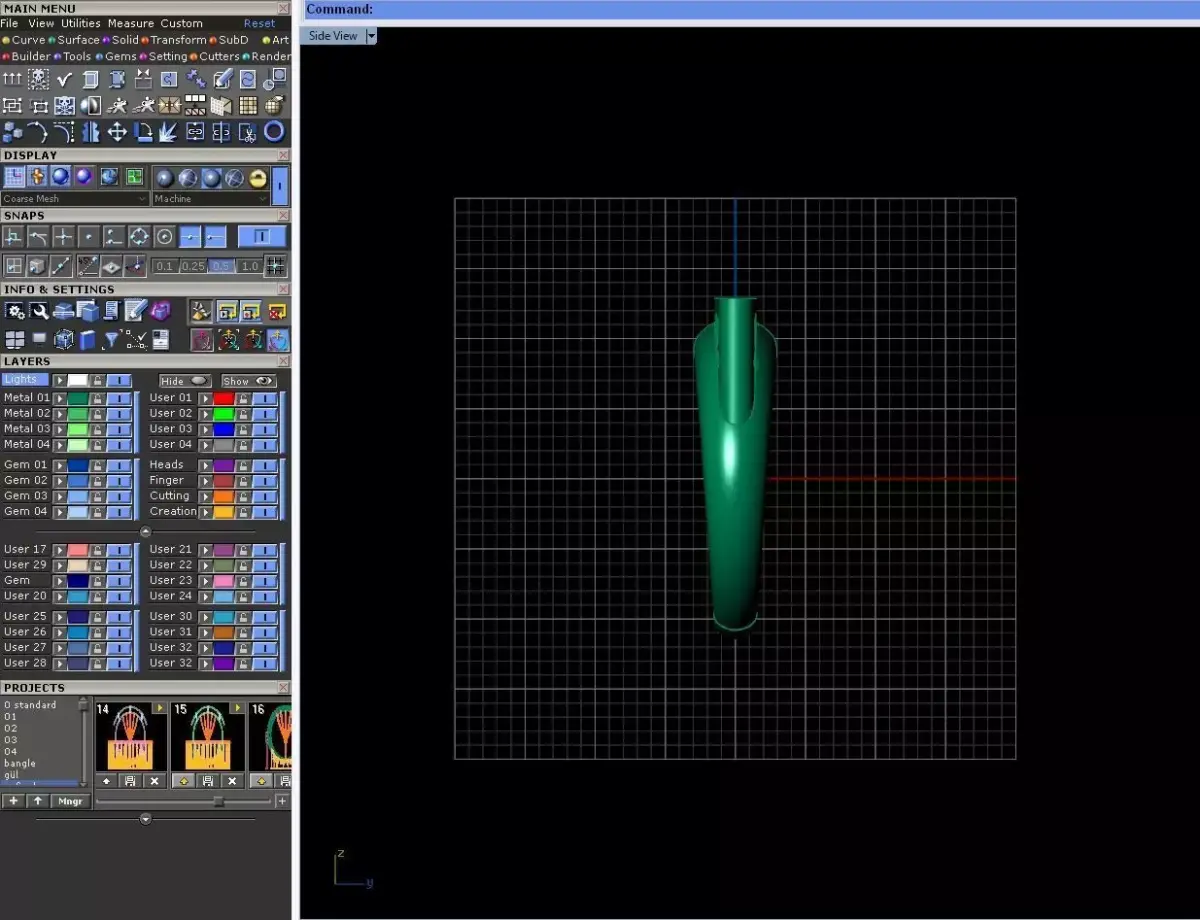The width and height of the screenshot is (1200, 920).
Task: Click the explode burst icon
Action: [169, 131]
